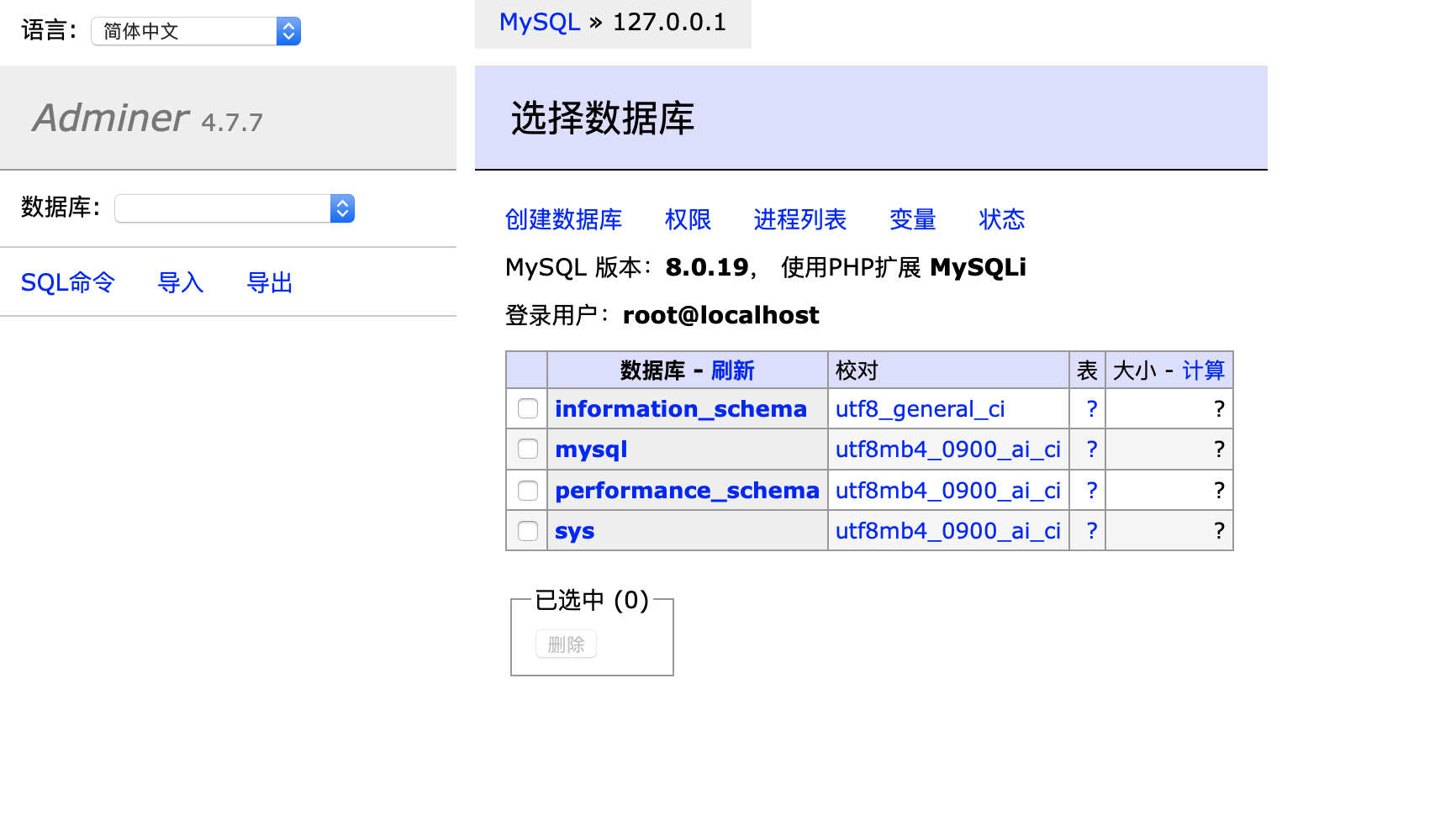
Task: Click the 选择数据库 page heading
Action: [x=603, y=118]
